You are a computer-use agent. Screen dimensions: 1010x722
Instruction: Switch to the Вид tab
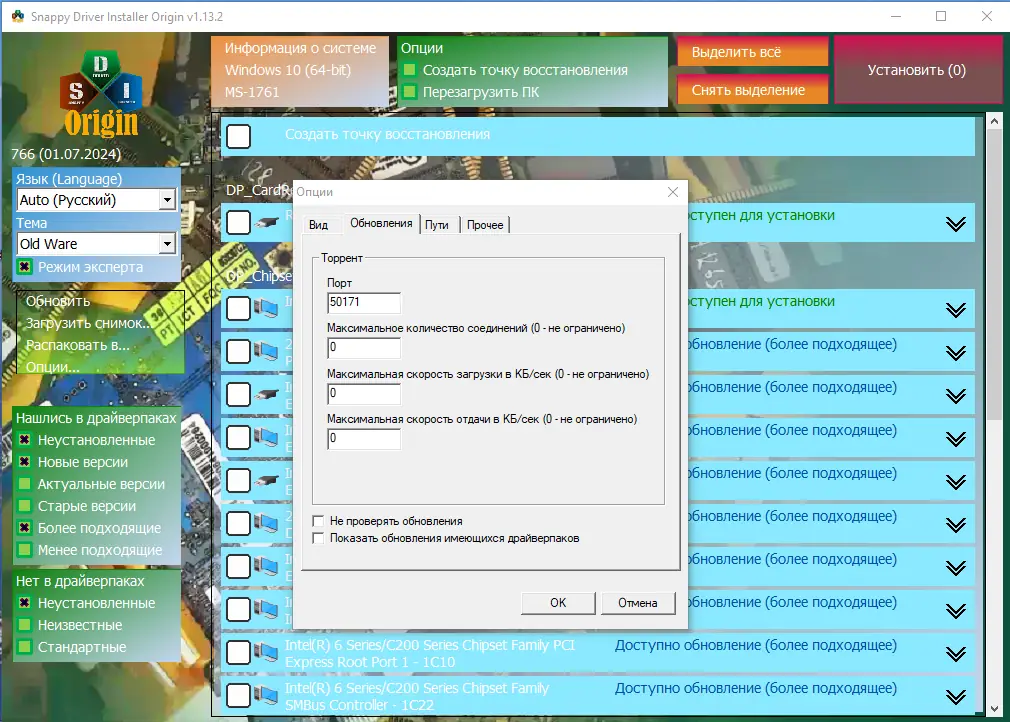(321, 225)
